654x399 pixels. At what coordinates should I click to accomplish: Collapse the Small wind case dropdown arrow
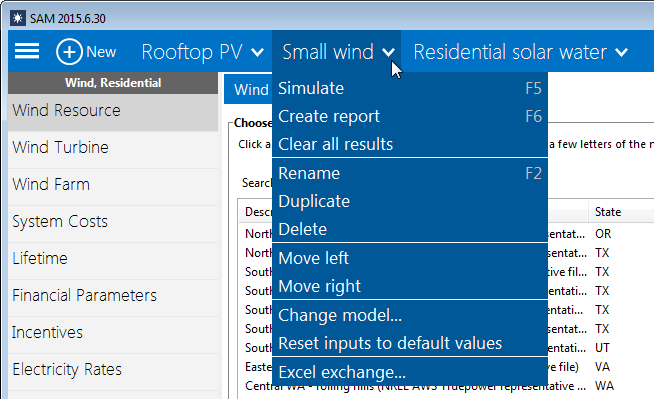(388, 52)
